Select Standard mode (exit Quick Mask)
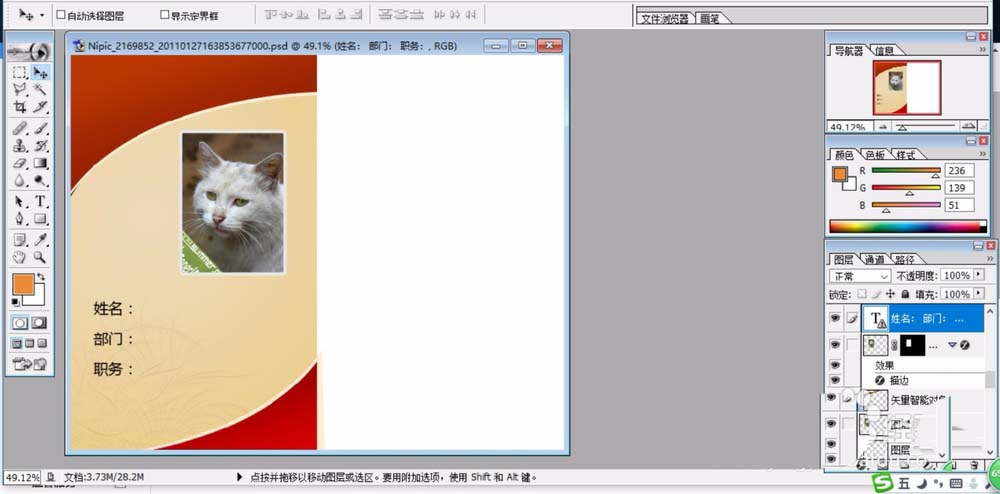Screen dimensions: 1000x494 (x=20, y=323)
